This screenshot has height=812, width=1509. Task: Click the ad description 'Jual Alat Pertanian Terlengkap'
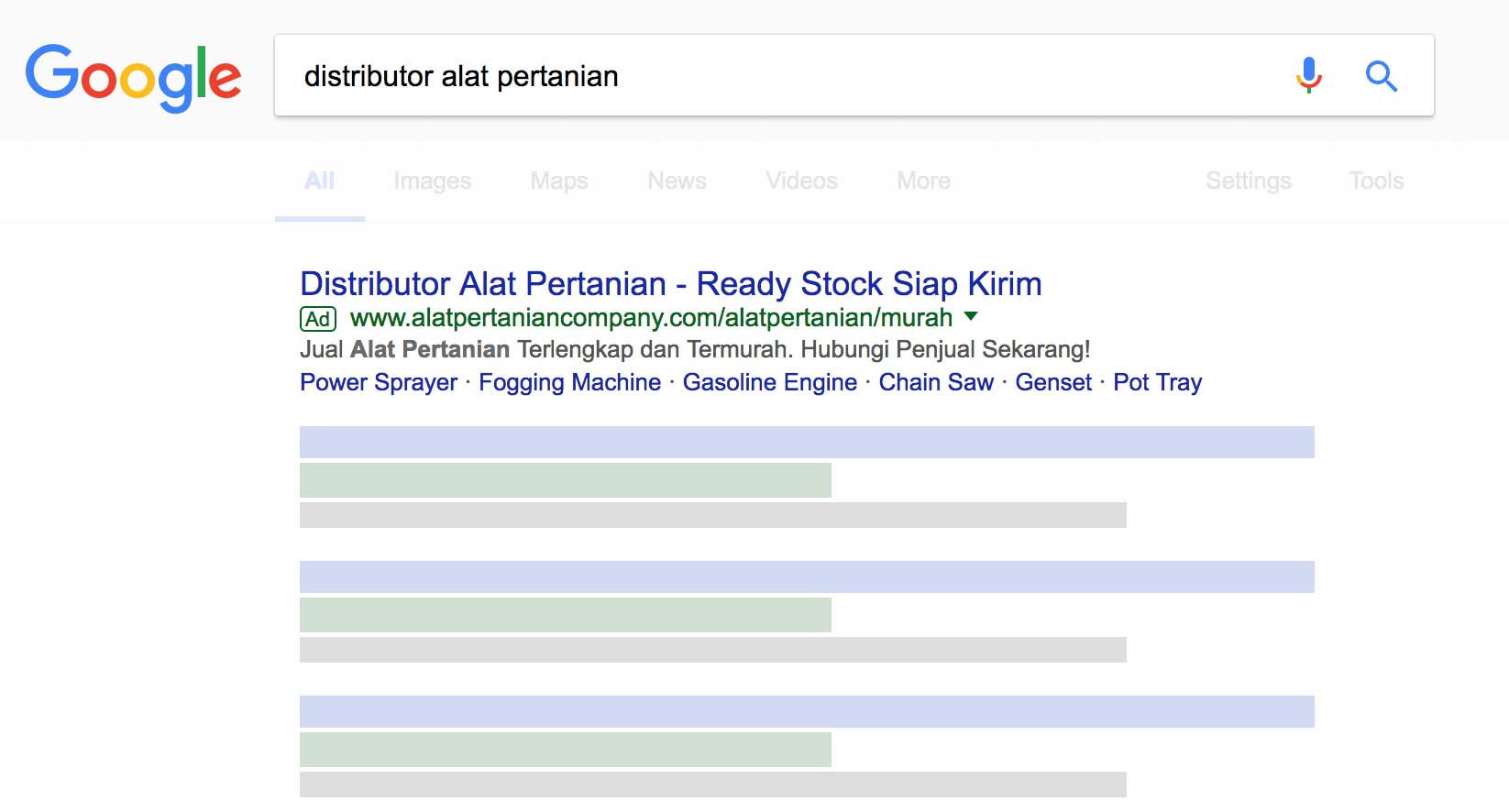pyautogui.click(x=695, y=350)
